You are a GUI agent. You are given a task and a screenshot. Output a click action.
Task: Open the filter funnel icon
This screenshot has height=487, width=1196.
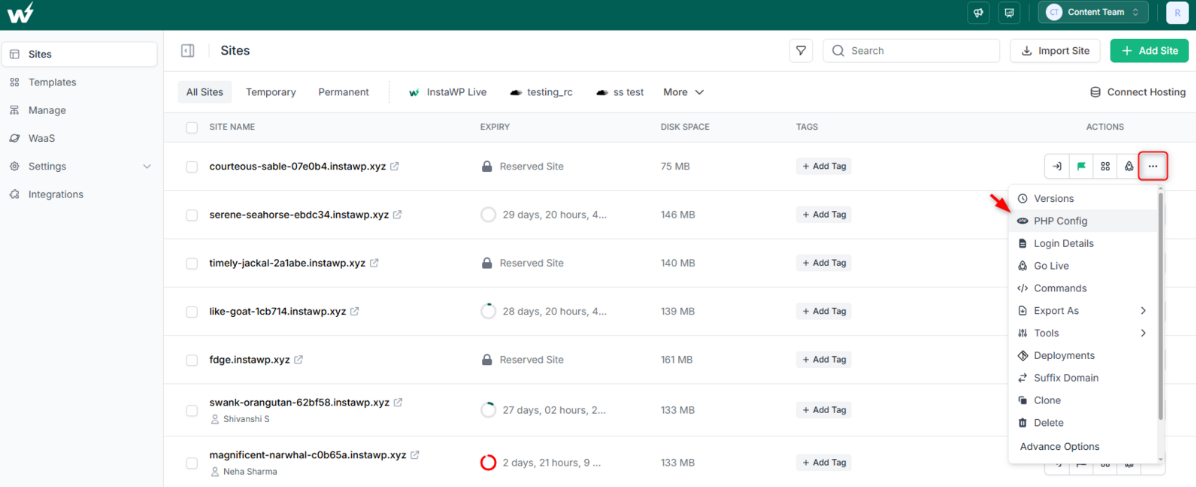[801, 50]
